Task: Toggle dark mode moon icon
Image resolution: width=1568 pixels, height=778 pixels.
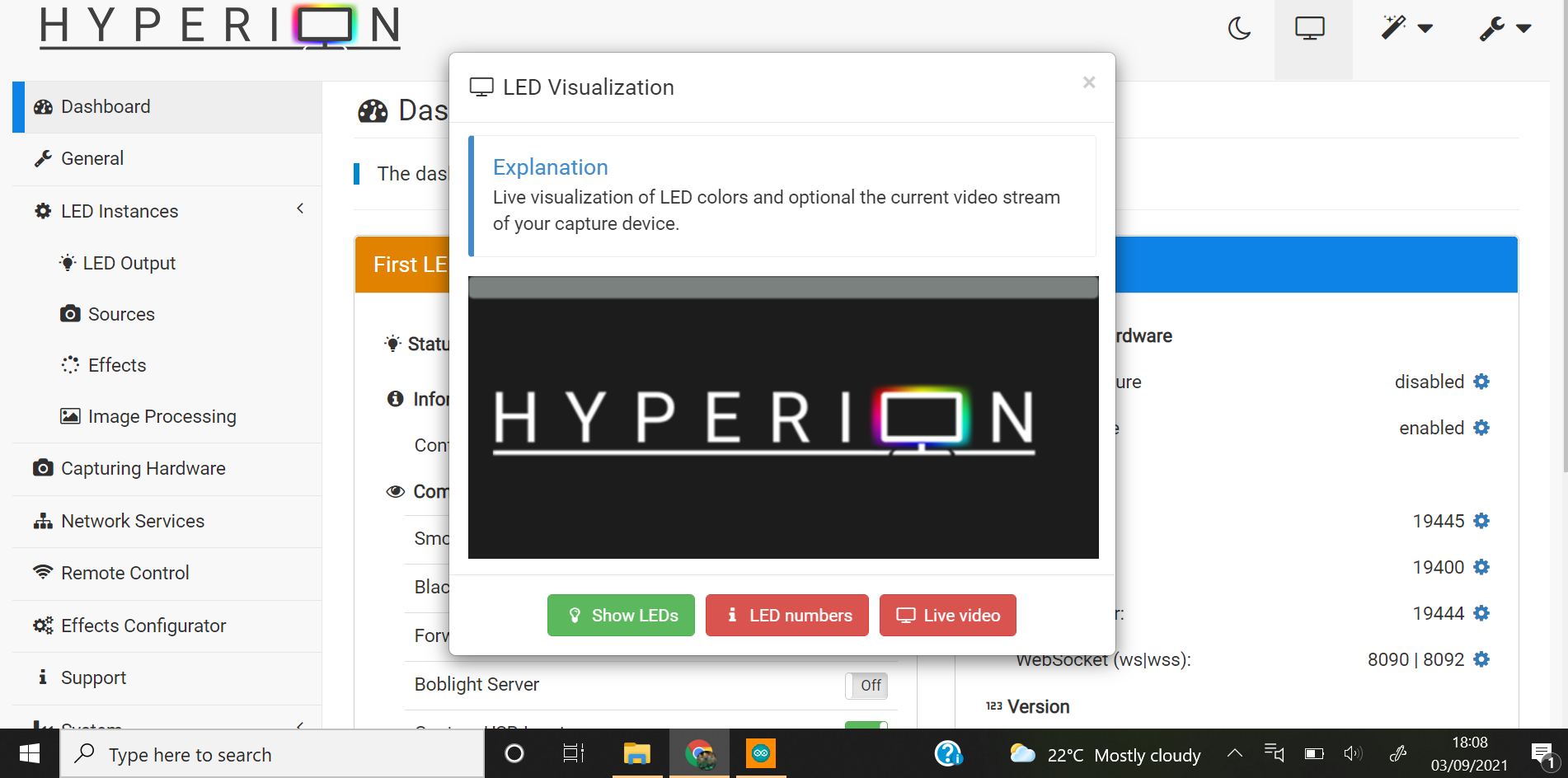Action: coord(1239,29)
